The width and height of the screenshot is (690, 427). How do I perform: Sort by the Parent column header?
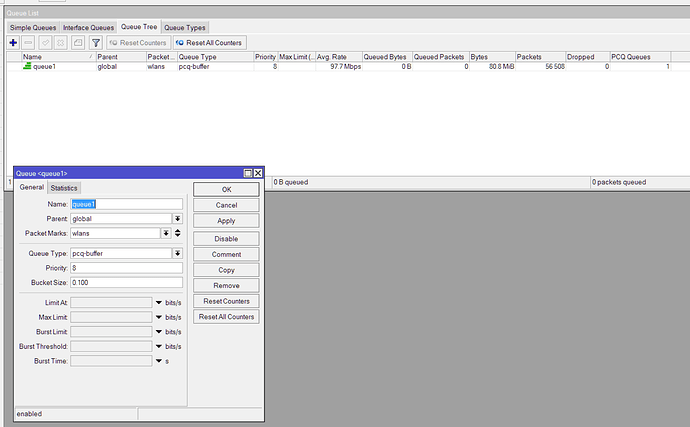[x=121, y=57]
